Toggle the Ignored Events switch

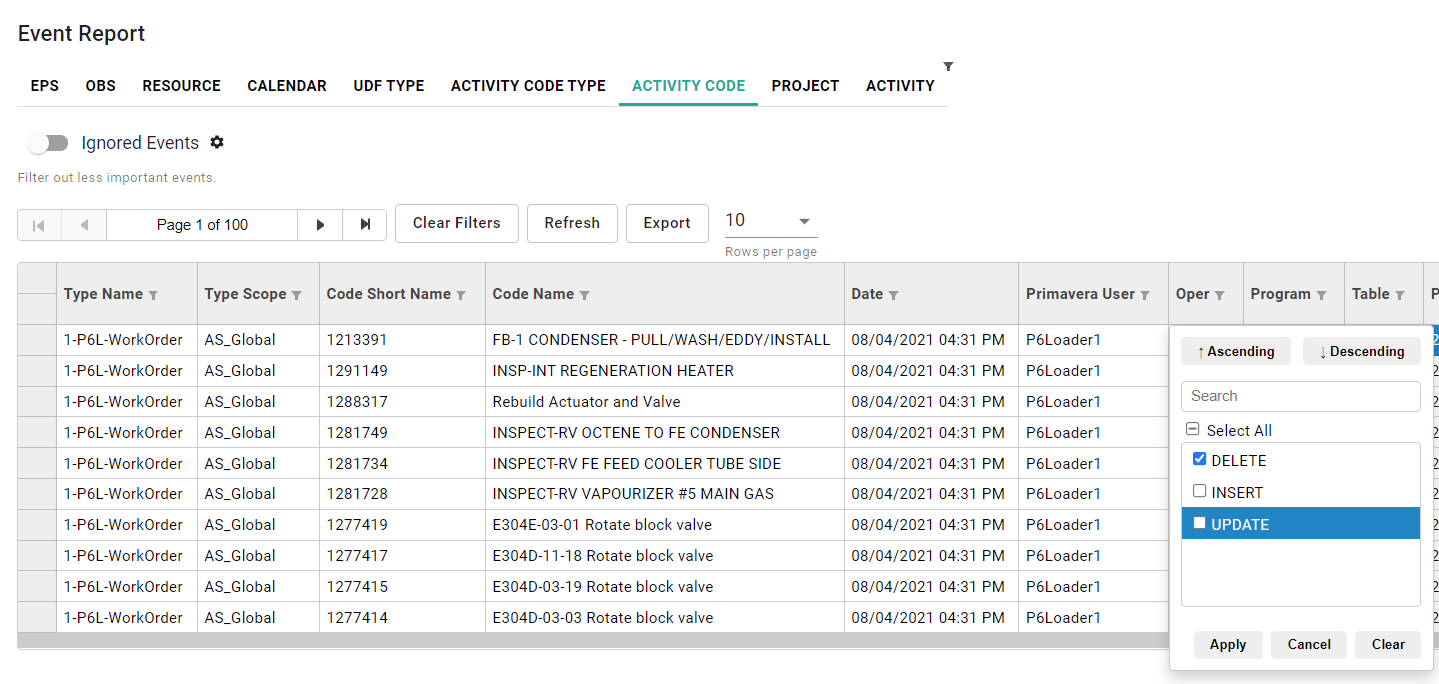coord(48,143)
